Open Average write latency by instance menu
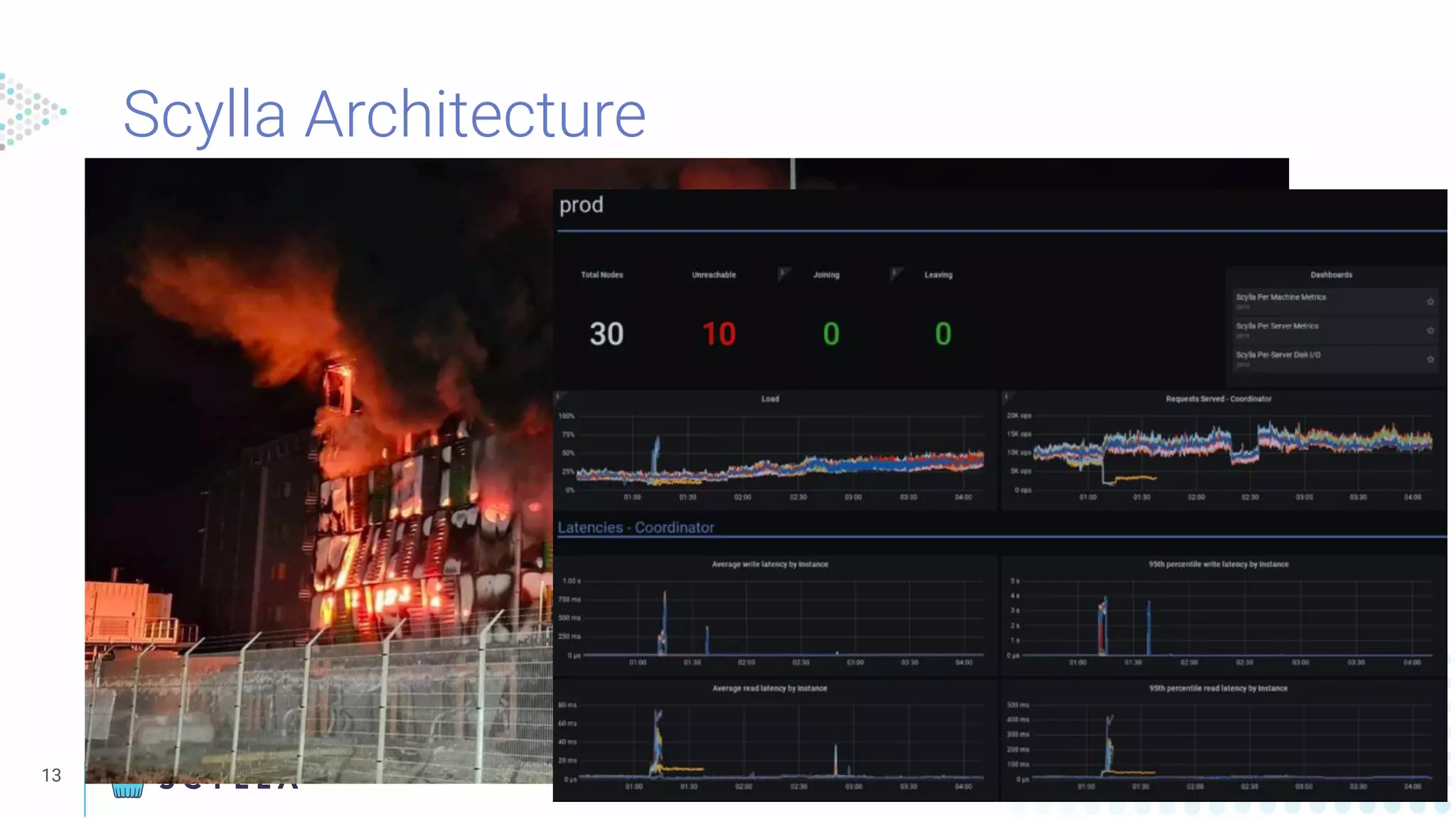The height and width of the screenshot is (819, 1456). [770, 564]
